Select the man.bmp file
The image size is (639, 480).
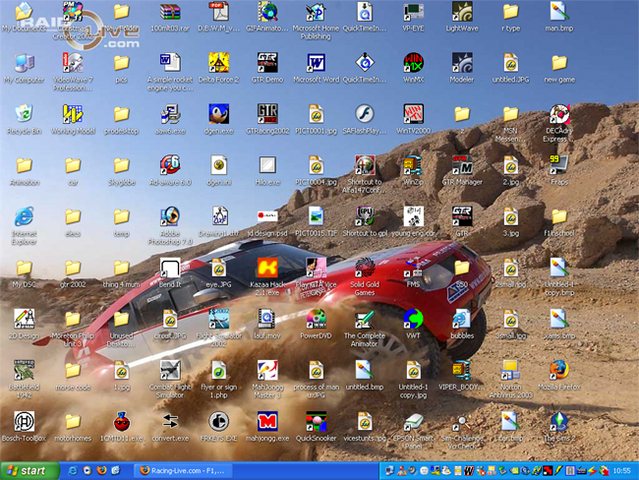click(559, 12)
